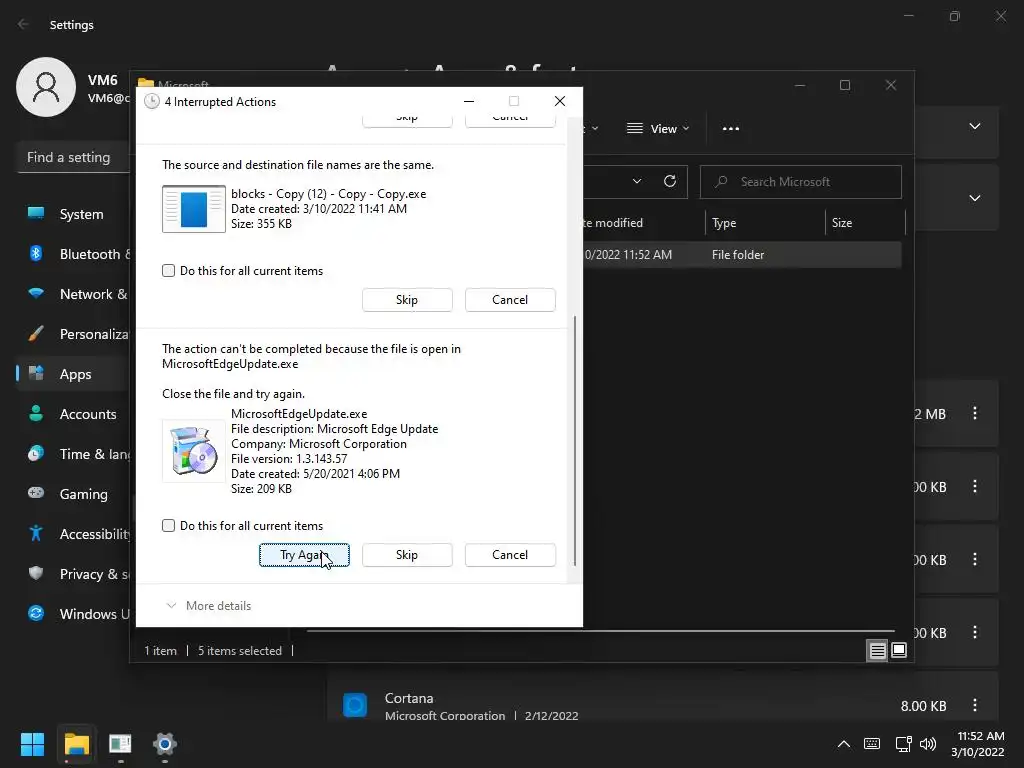Skip the blocks - Copy (12) file
Screen dimensions: 1024x768
tap(406, 300)
